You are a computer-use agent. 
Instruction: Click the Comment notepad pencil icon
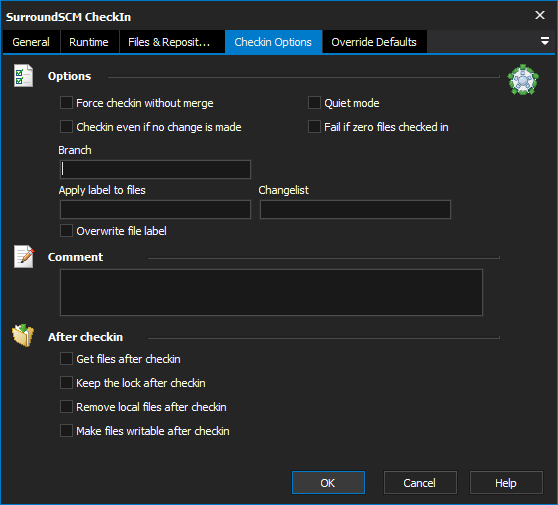[x=24, y=256]
